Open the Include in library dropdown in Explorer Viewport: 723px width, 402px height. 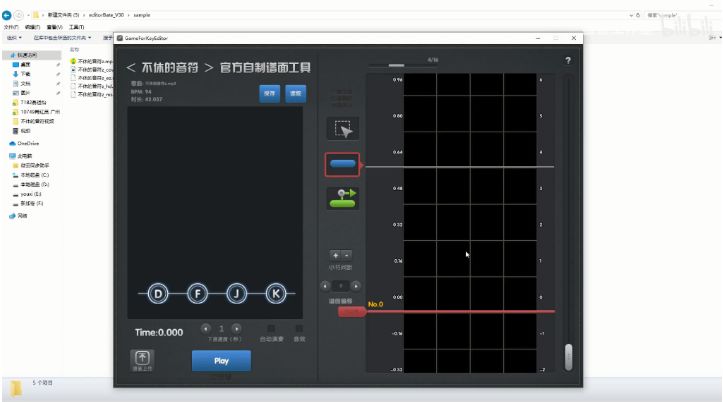click(x=62, y=38)
